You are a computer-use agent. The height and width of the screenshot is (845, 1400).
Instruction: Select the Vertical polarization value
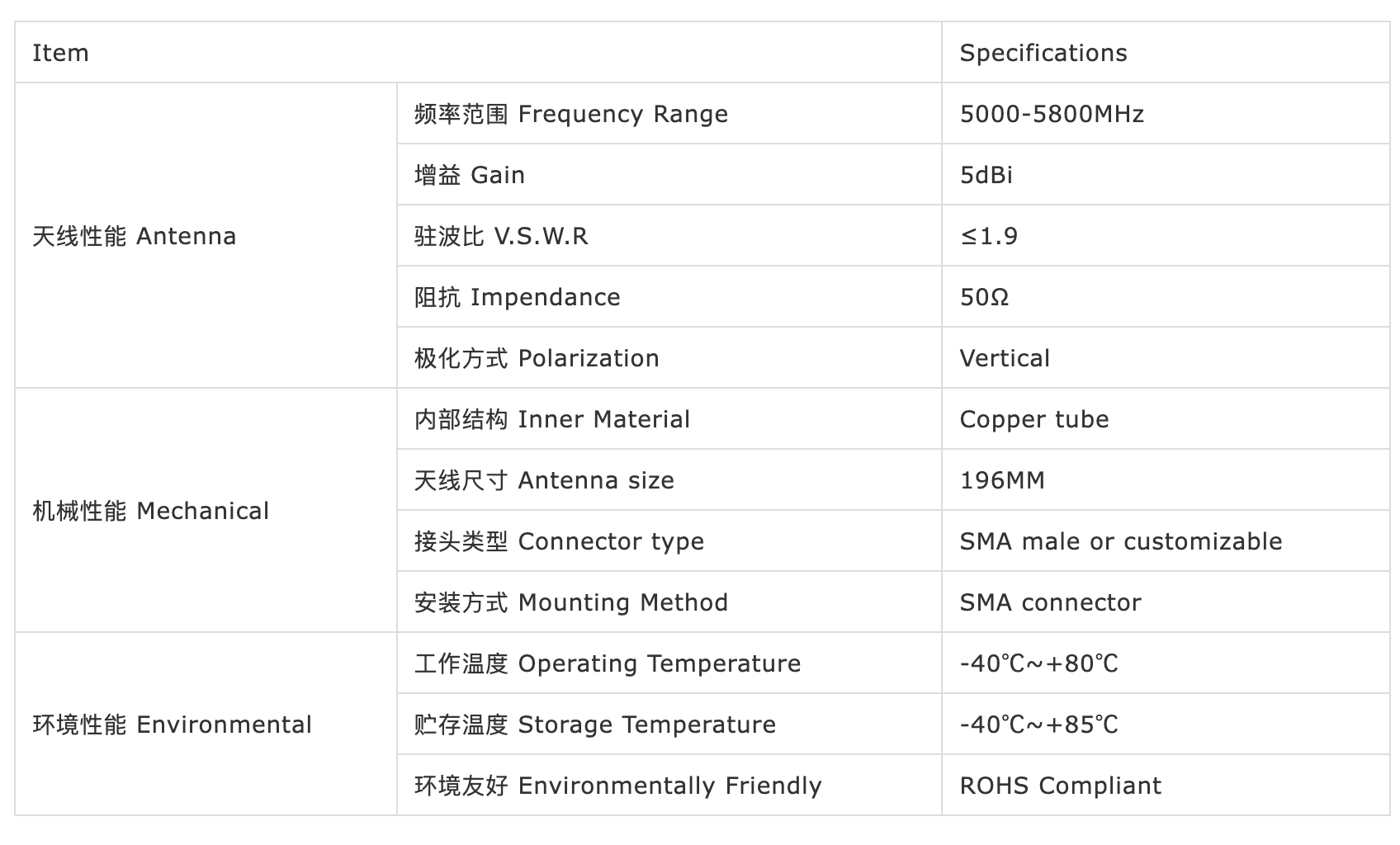(x=1004, y=358)
